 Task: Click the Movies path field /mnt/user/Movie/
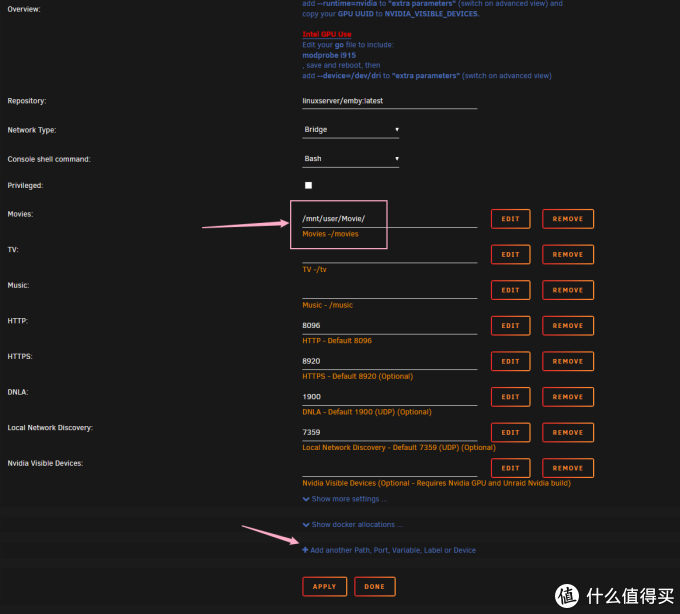click(389, 219)
